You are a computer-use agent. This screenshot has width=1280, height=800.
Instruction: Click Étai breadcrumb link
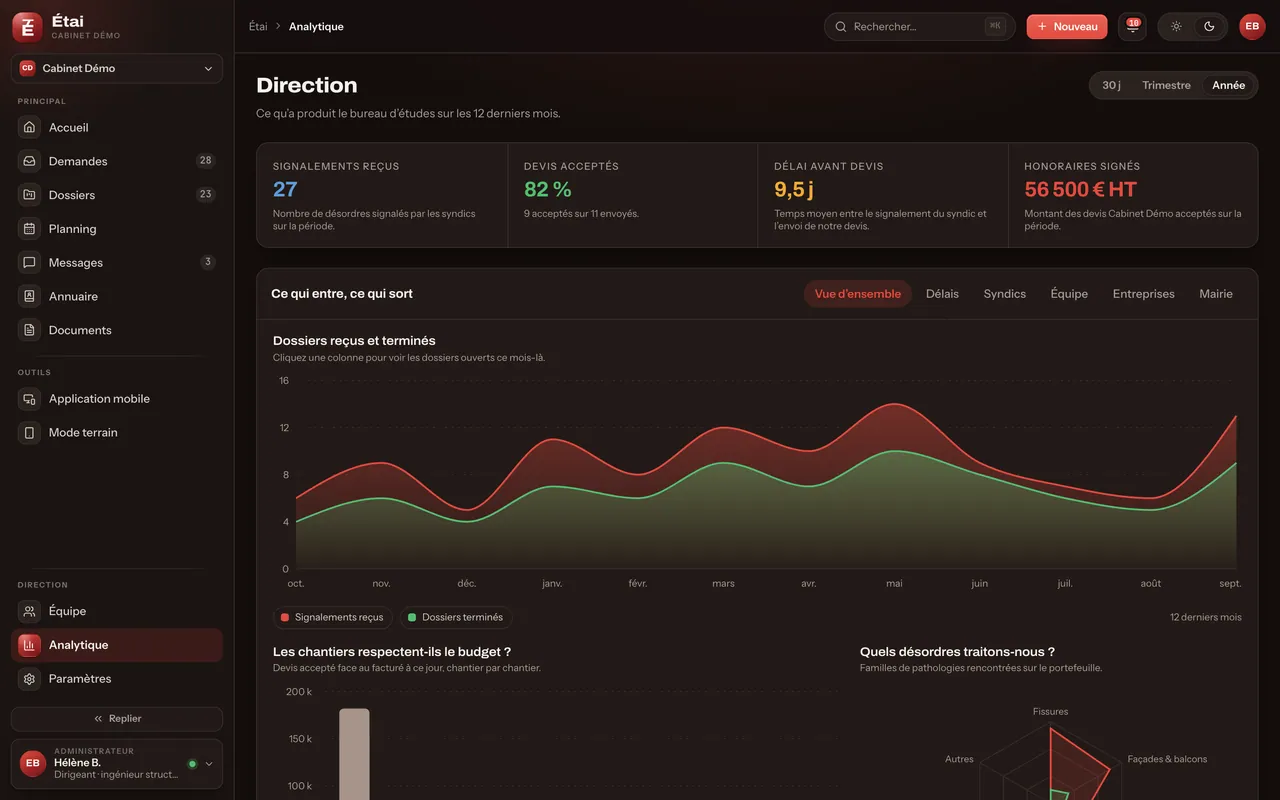click(x=258, y=27)
